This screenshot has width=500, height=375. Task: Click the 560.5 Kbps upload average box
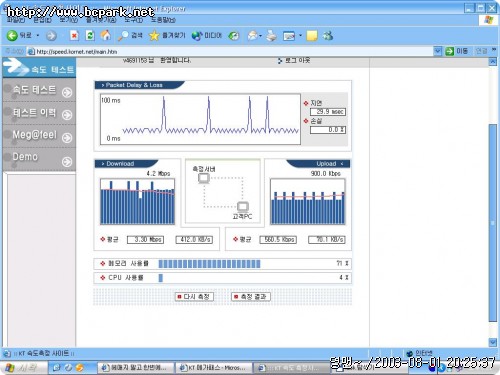(x=278, y=239)
